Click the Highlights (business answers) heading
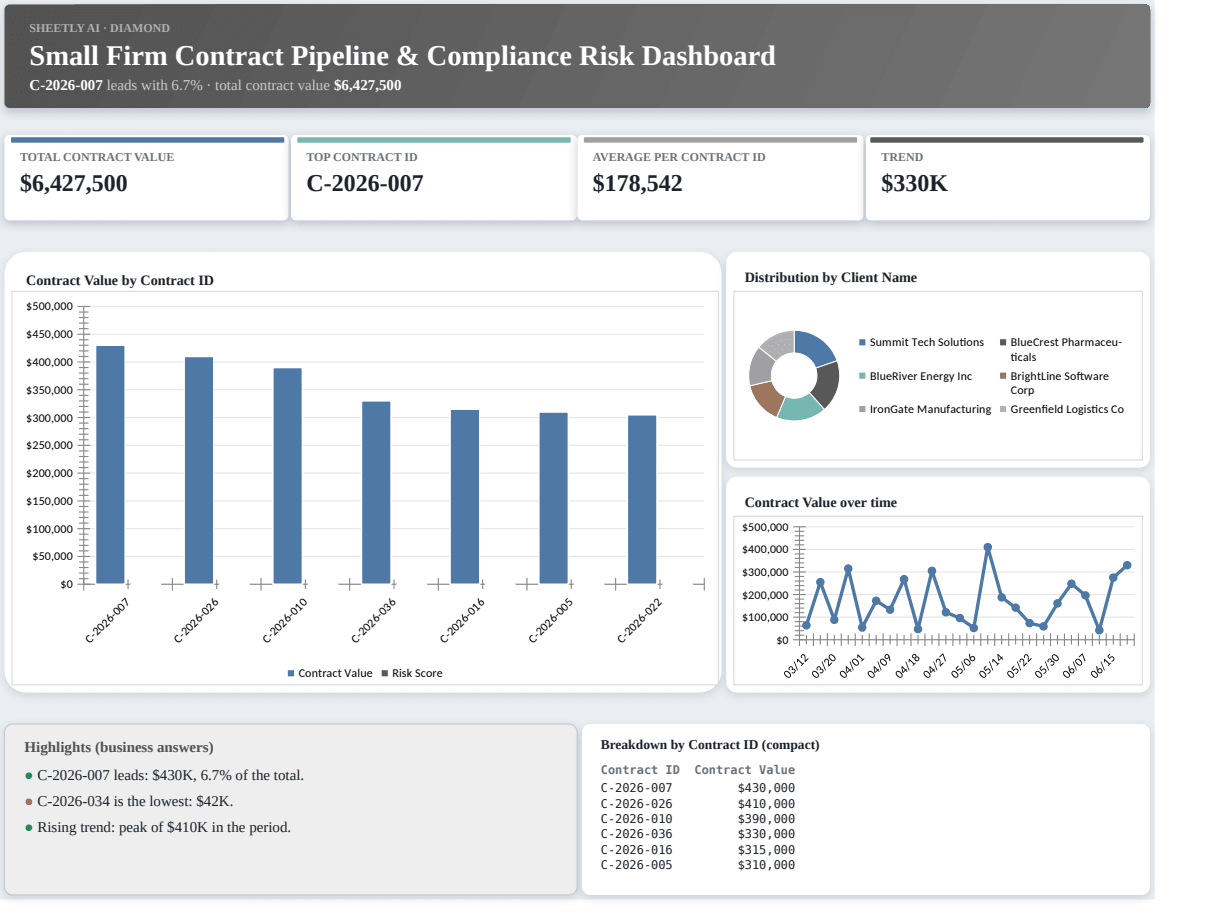The height and width of the screenshot is (922, 1227). click(x=119, y=747)
